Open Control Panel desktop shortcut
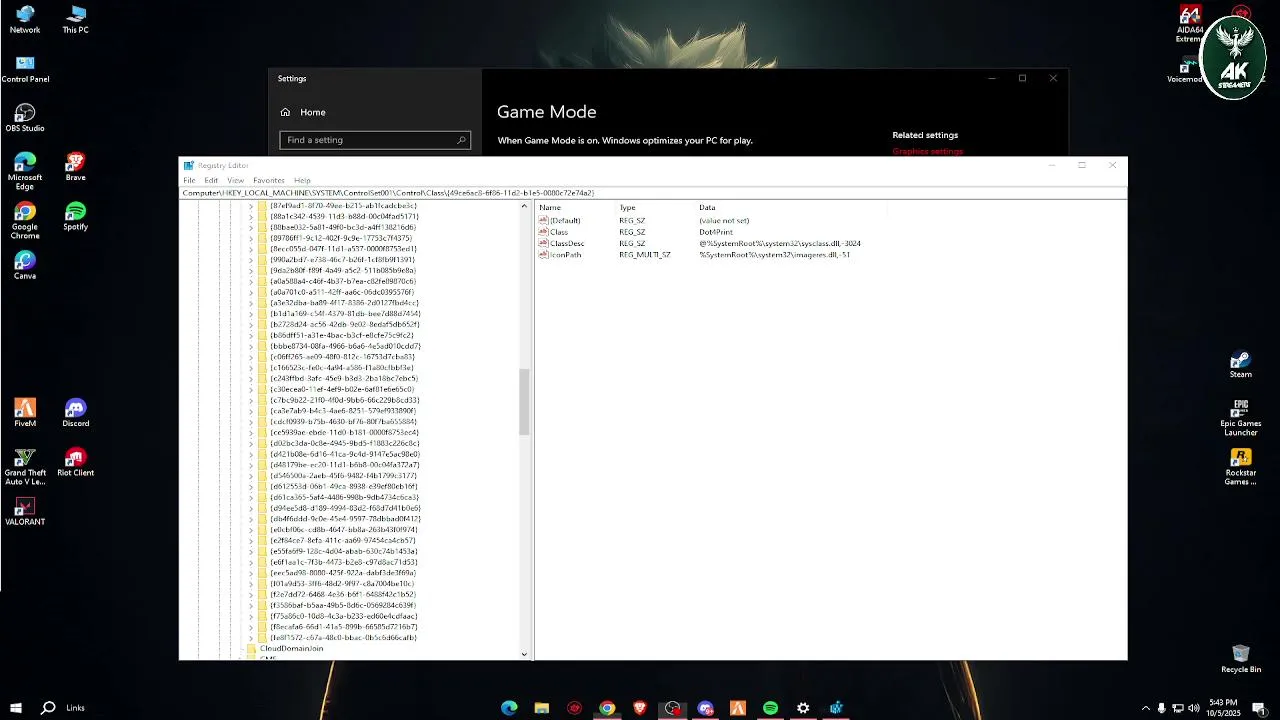The image size is (1280, 720). [x=25, y=69]
